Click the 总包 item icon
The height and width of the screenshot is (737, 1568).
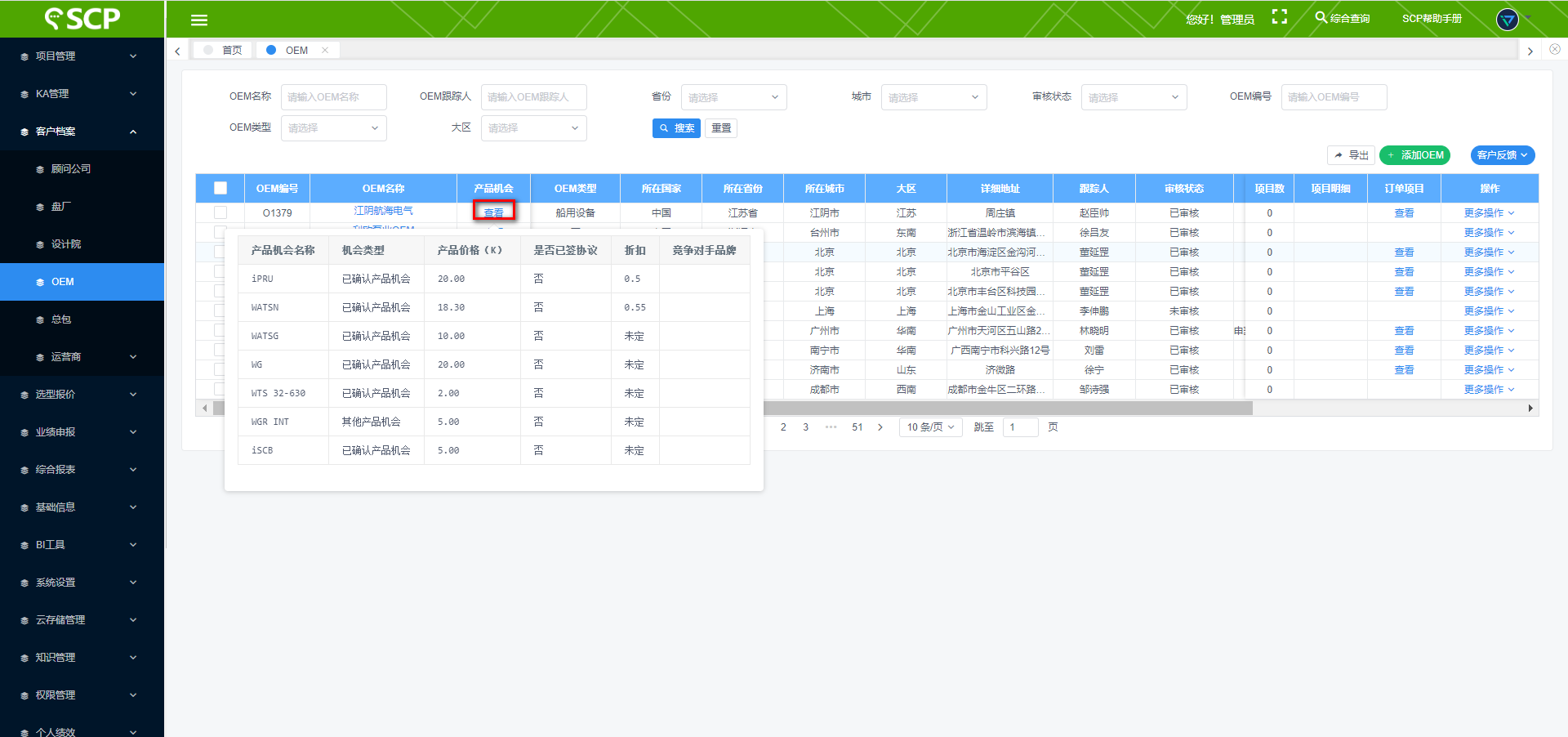point(40,319)
